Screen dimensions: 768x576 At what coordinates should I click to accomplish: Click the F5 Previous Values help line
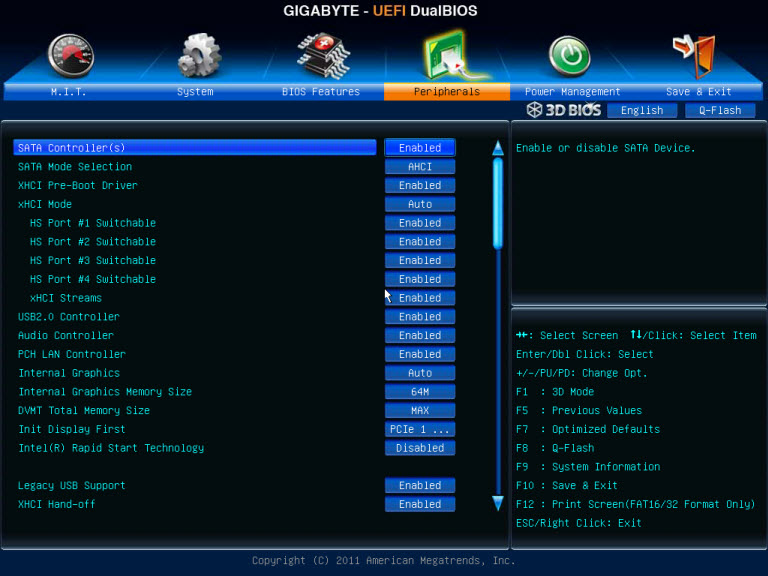click(x=579, y=410)
